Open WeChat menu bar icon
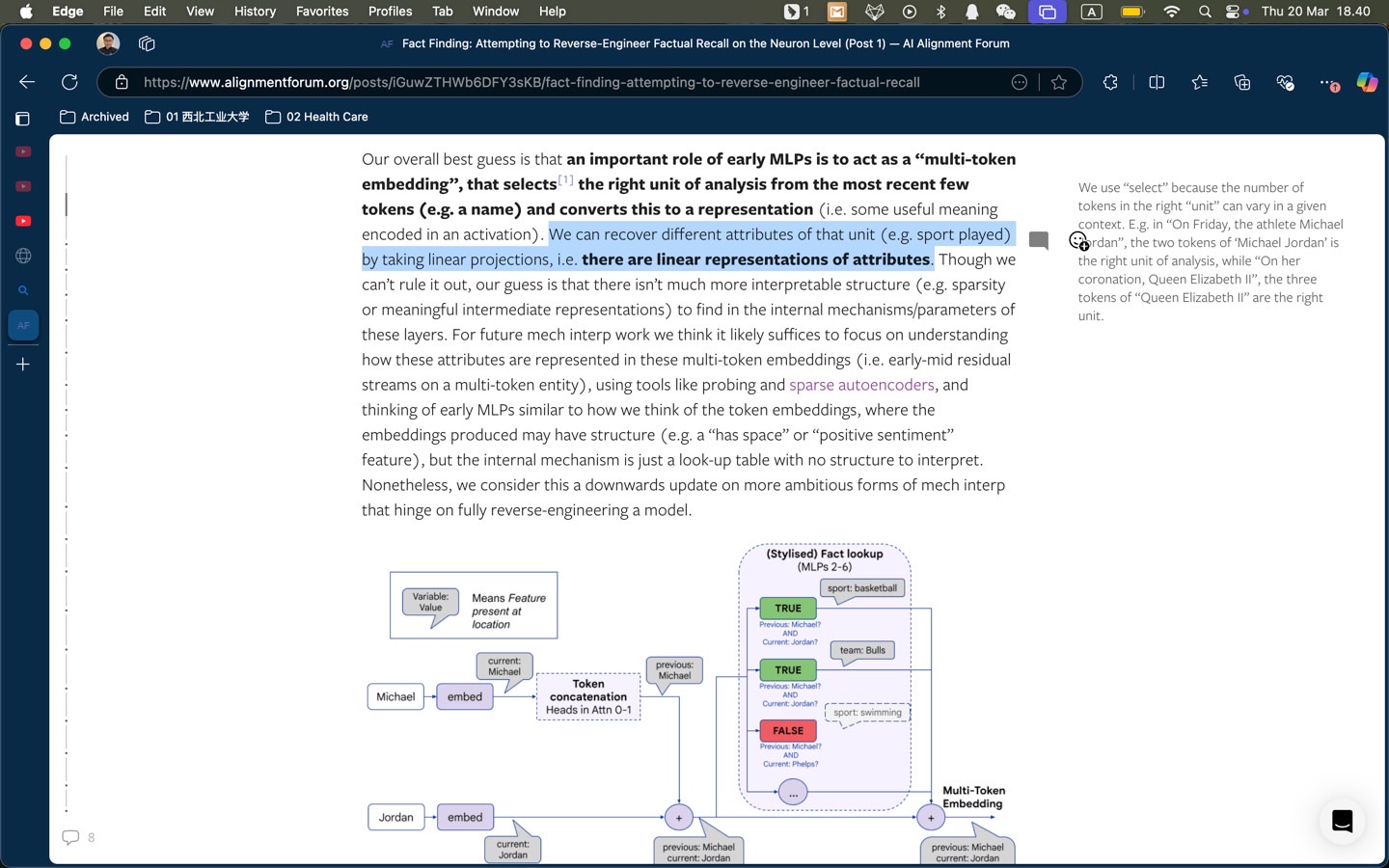This screenshot has width=1389, height=868. [x=1005, y=12]
